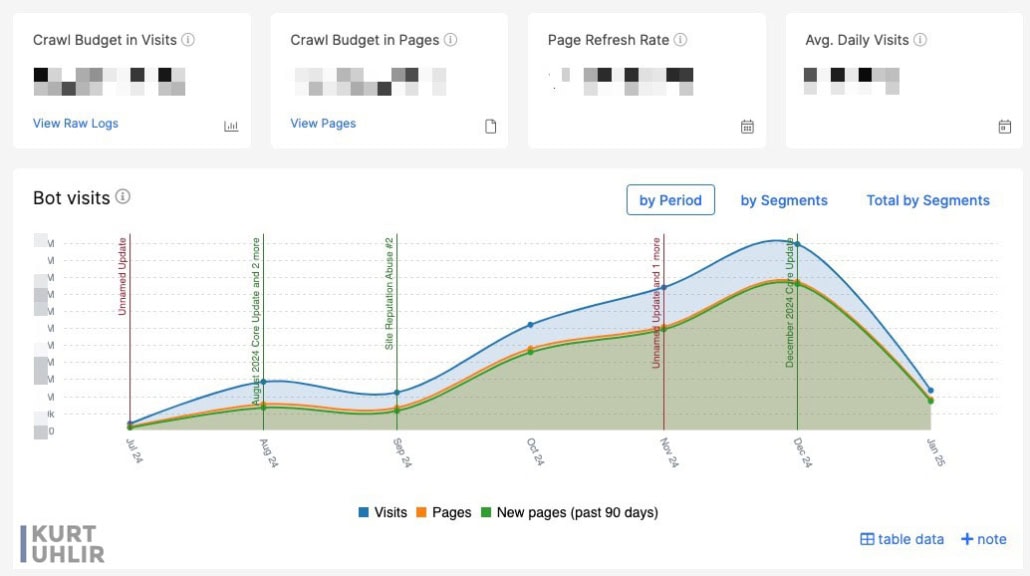Click the bar chart icon in Crawl Budget in Visits card

tap(231, 125)
